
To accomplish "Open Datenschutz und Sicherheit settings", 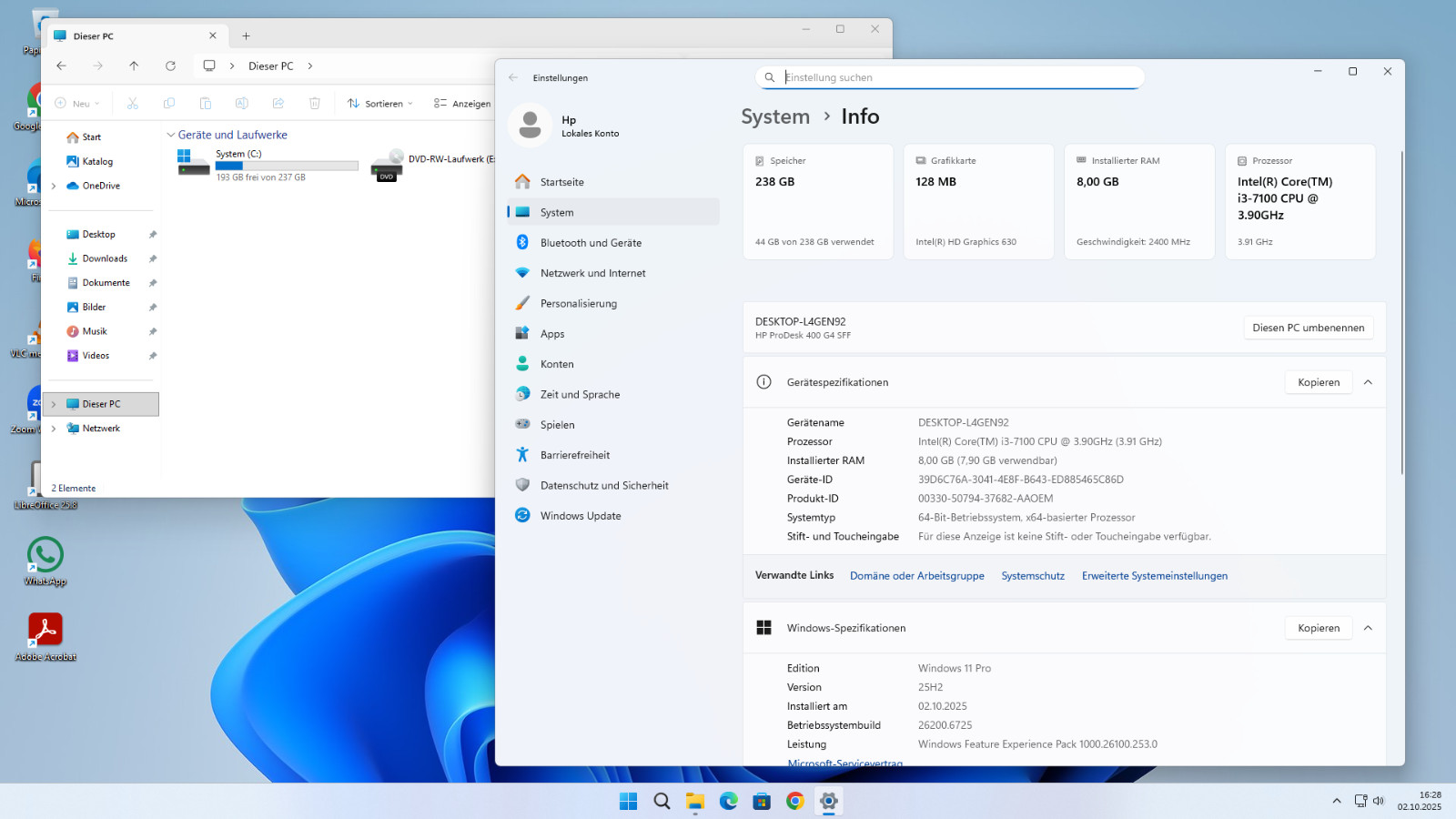I will [x=603, y=486].
